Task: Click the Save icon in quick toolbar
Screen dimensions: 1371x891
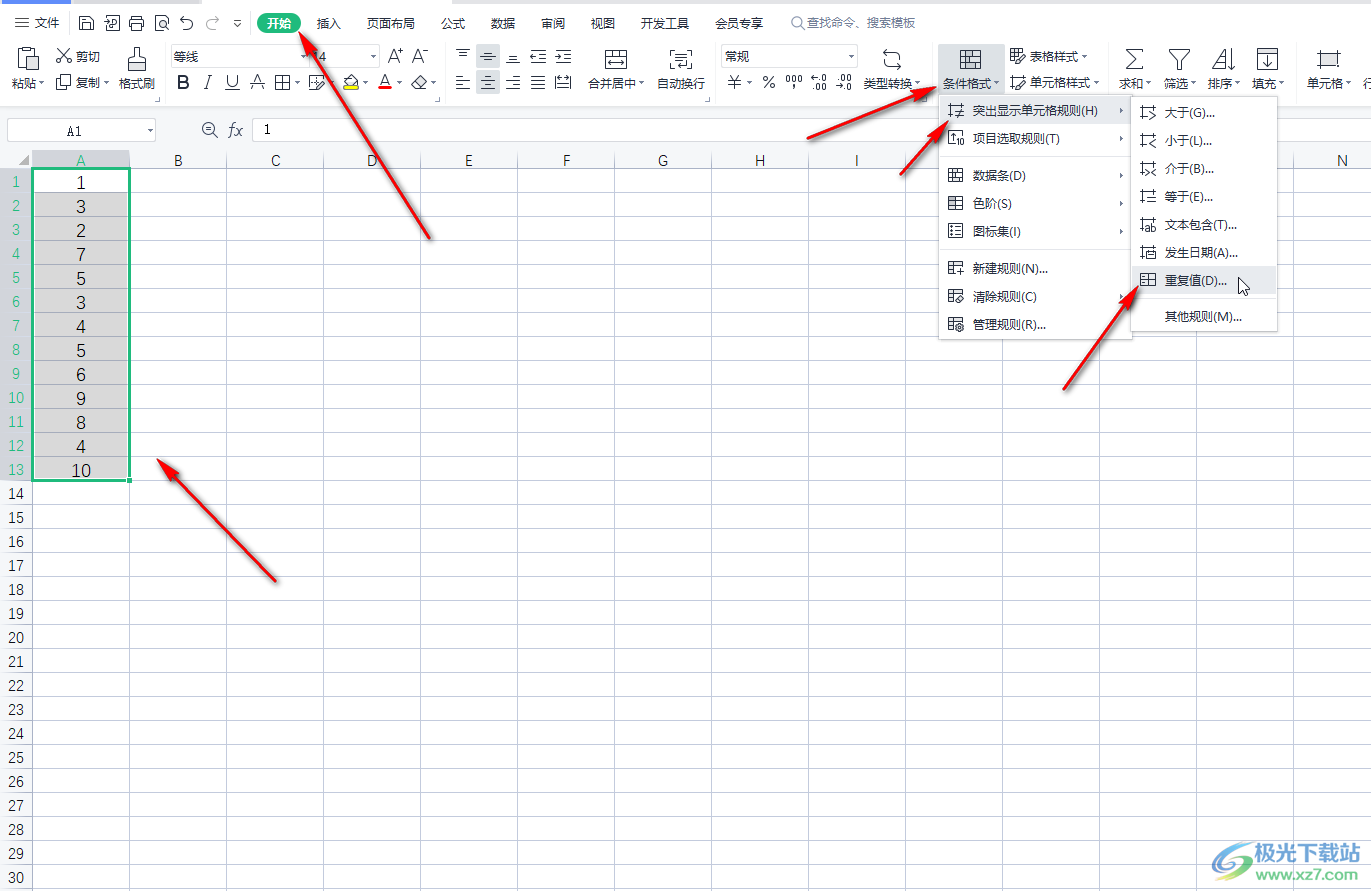Action: [87, 23]
